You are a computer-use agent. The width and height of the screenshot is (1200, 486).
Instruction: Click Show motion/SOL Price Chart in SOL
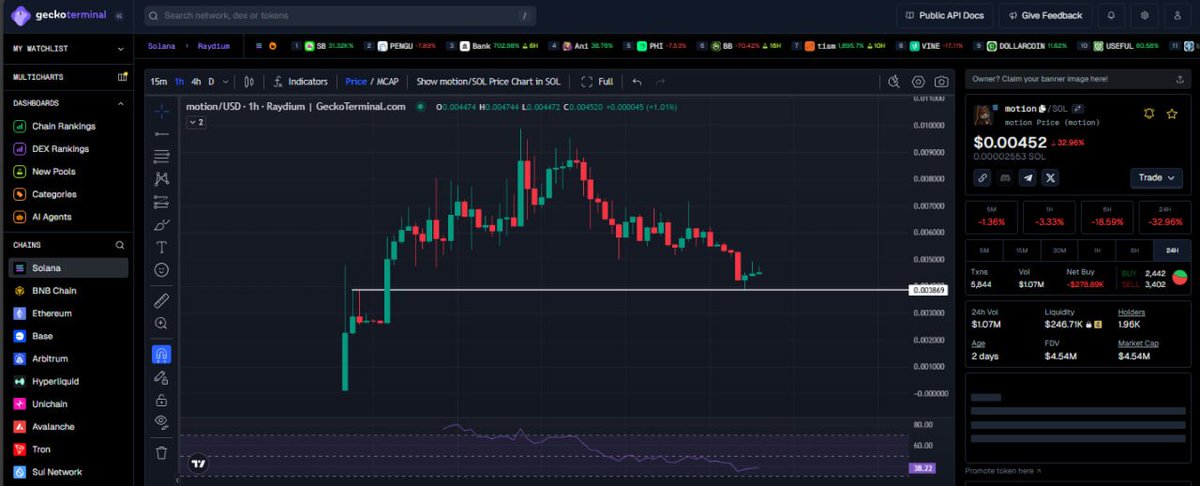(x=488, y=81)
